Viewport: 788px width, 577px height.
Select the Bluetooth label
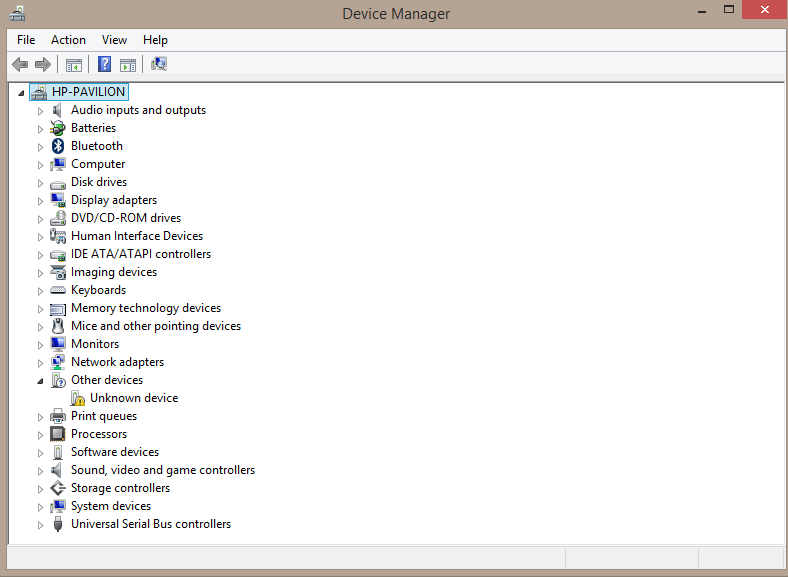pyautogui.click(x=97, y=146)
